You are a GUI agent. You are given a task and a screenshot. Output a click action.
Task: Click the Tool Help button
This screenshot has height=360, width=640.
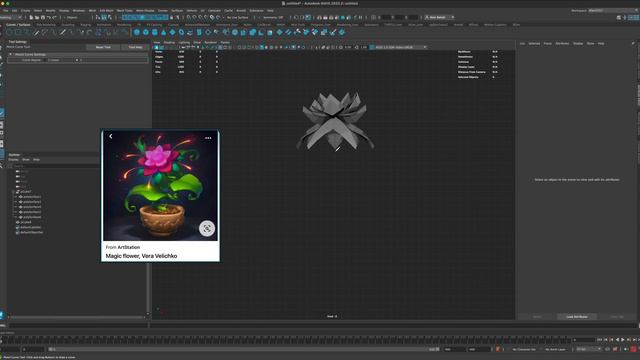click(x=136, y=47)
